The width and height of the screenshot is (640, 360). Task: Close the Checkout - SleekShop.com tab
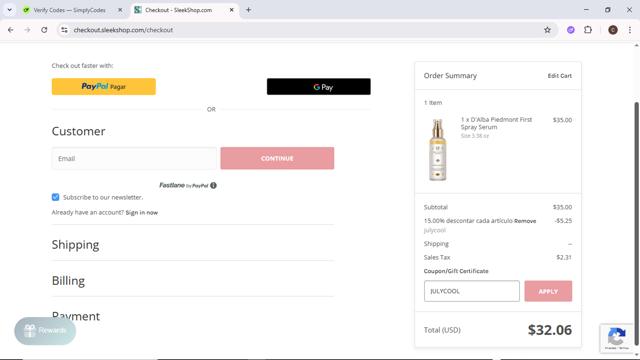tap(231, 10)
